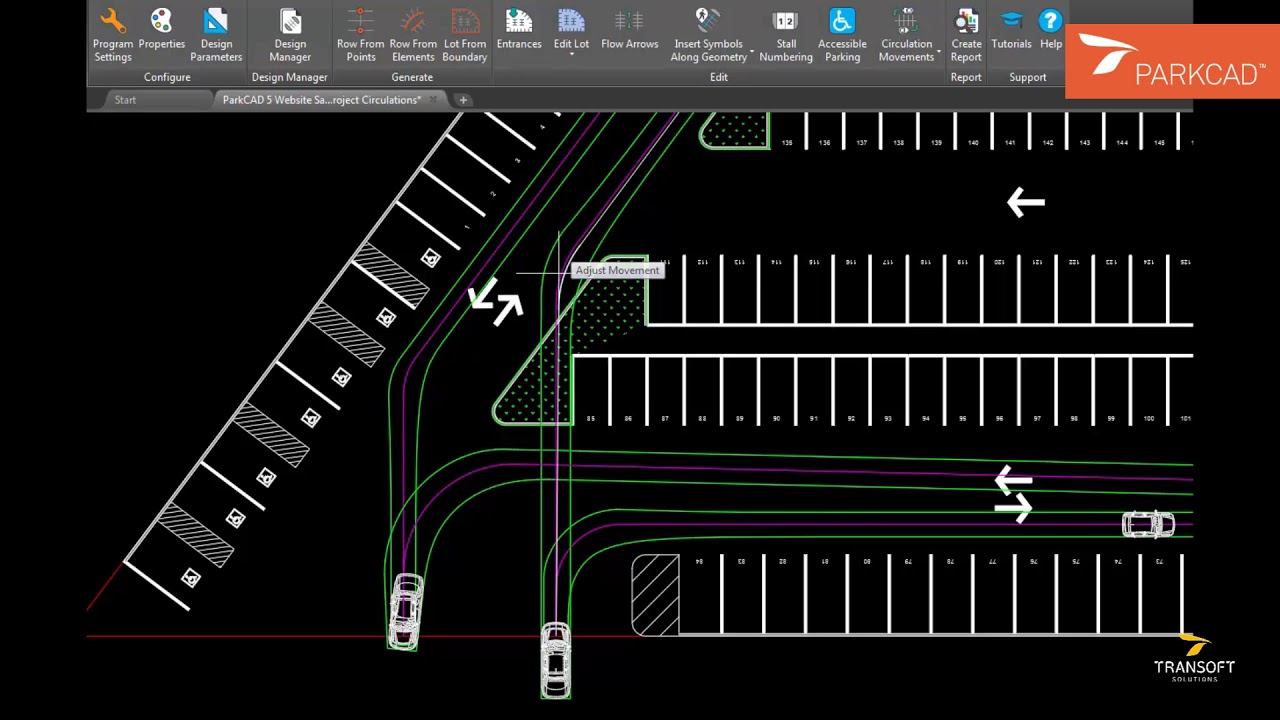
Task: Click the Generate panel label
Action: coord(412,77)
